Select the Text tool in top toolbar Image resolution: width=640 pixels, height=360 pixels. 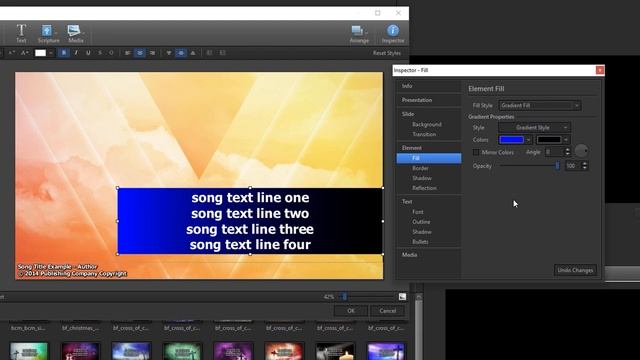(x=21, y=33)
